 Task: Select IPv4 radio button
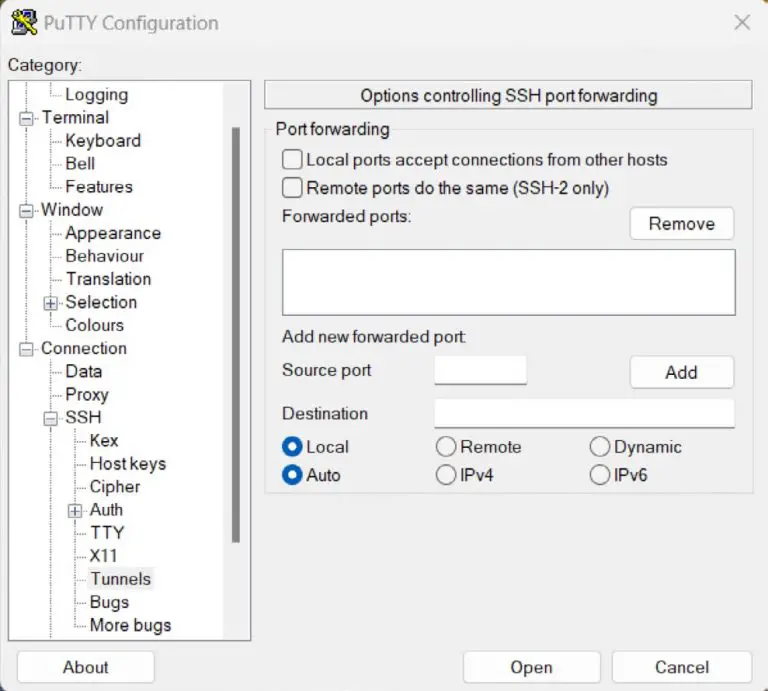click(x=446, y=475)
